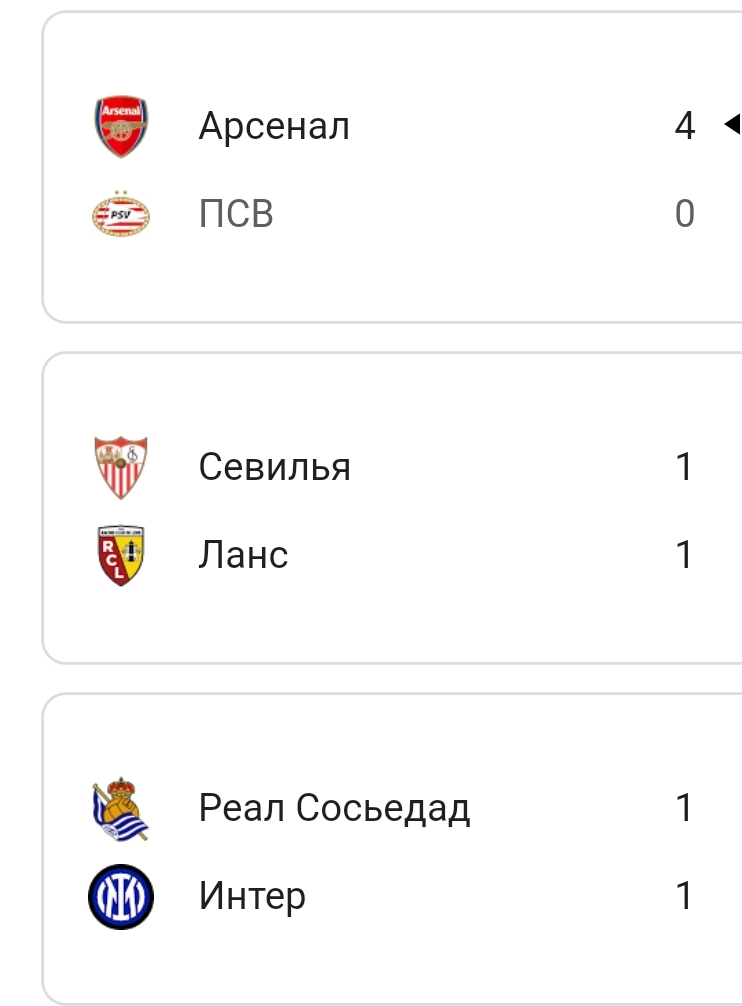Click Lens's score of 1
Image resolution: width=742 pixels, height=1006 pixels.
(x=685, y=555)
